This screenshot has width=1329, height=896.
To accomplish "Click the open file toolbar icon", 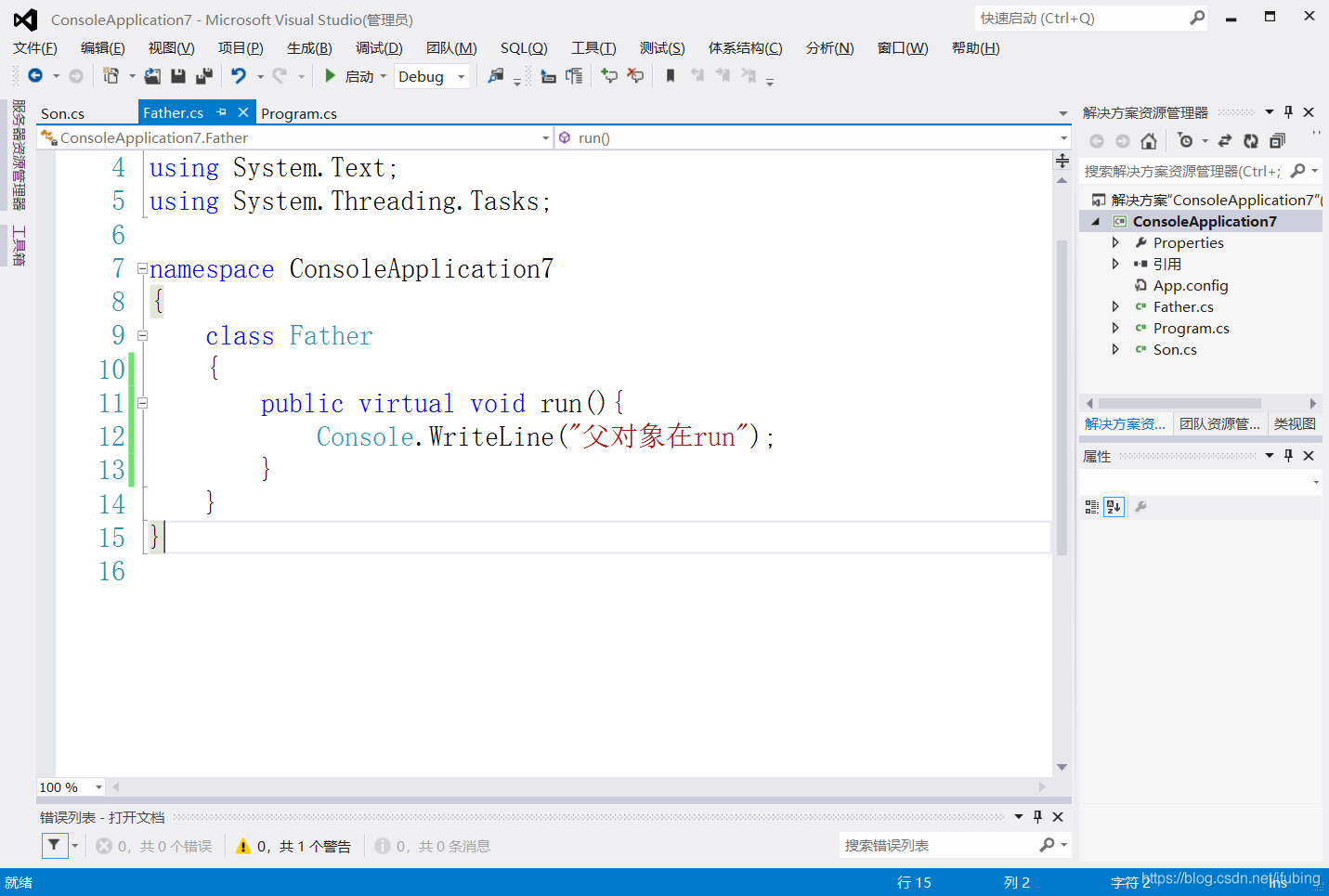I will point(152,75).
